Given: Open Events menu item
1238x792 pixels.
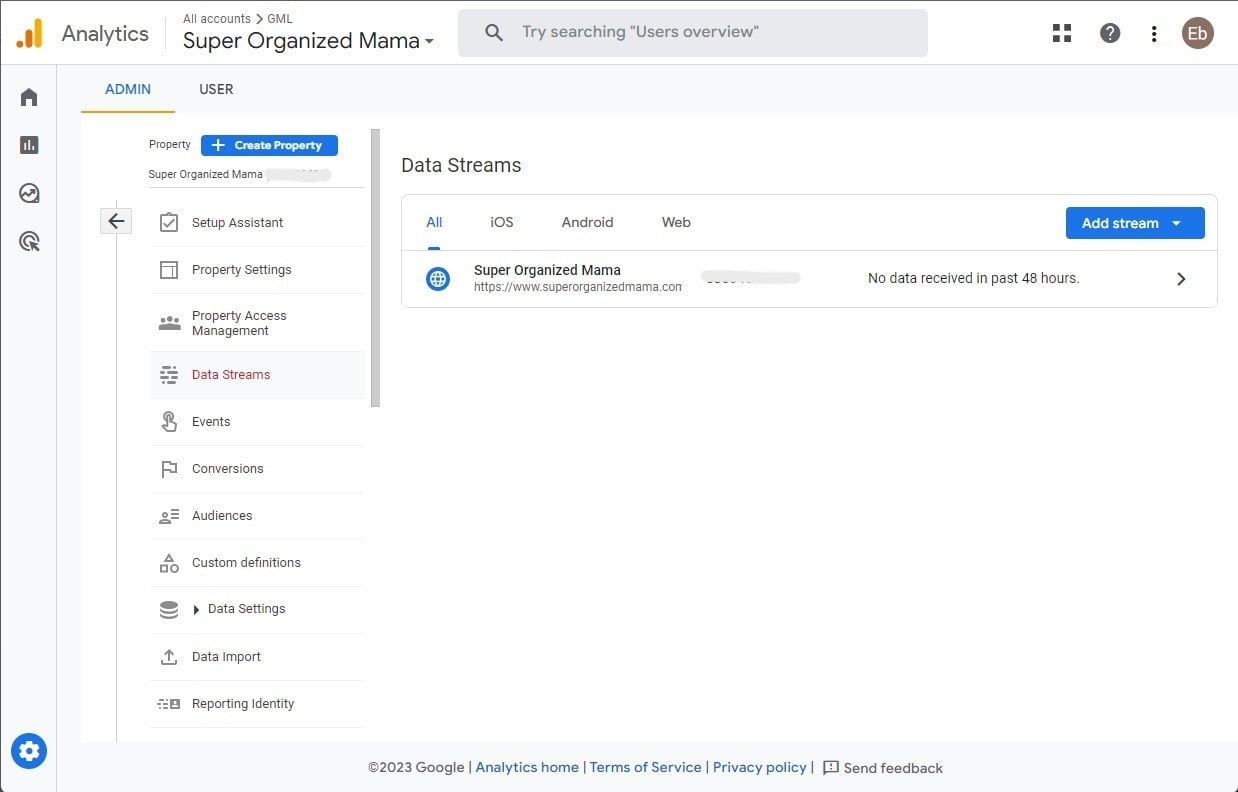Looking at the screenshot, I should pyautogui.click(x=258, y=422).
